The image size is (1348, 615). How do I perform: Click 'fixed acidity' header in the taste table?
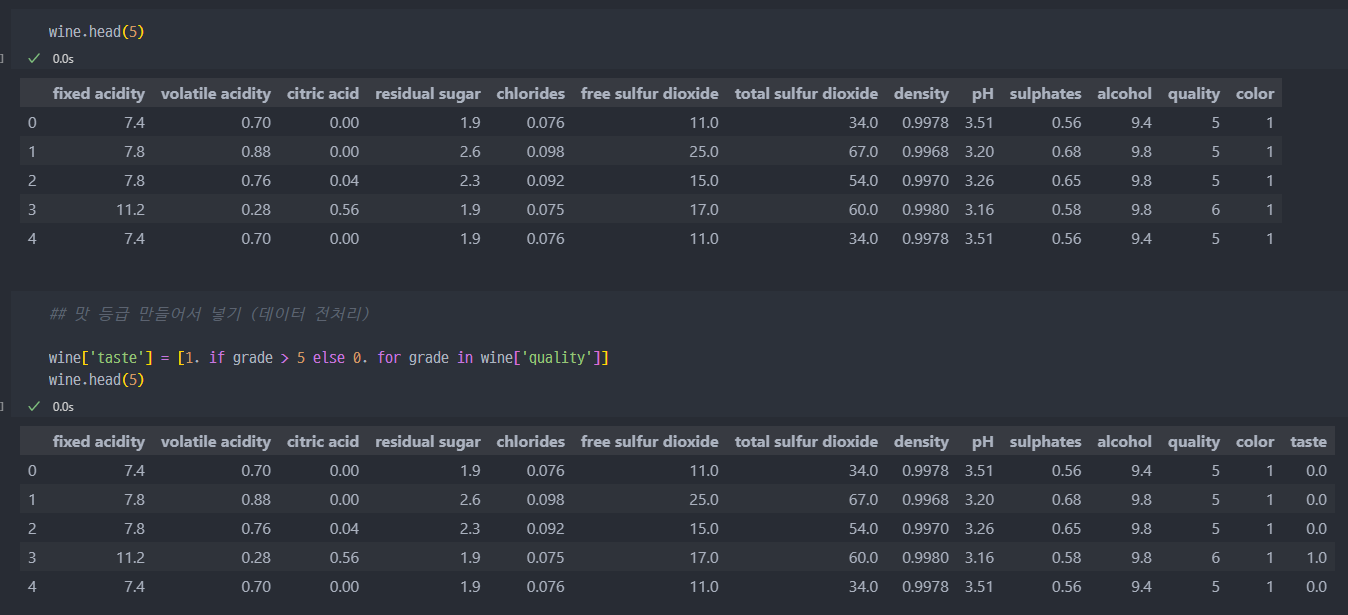click(99, 442)
